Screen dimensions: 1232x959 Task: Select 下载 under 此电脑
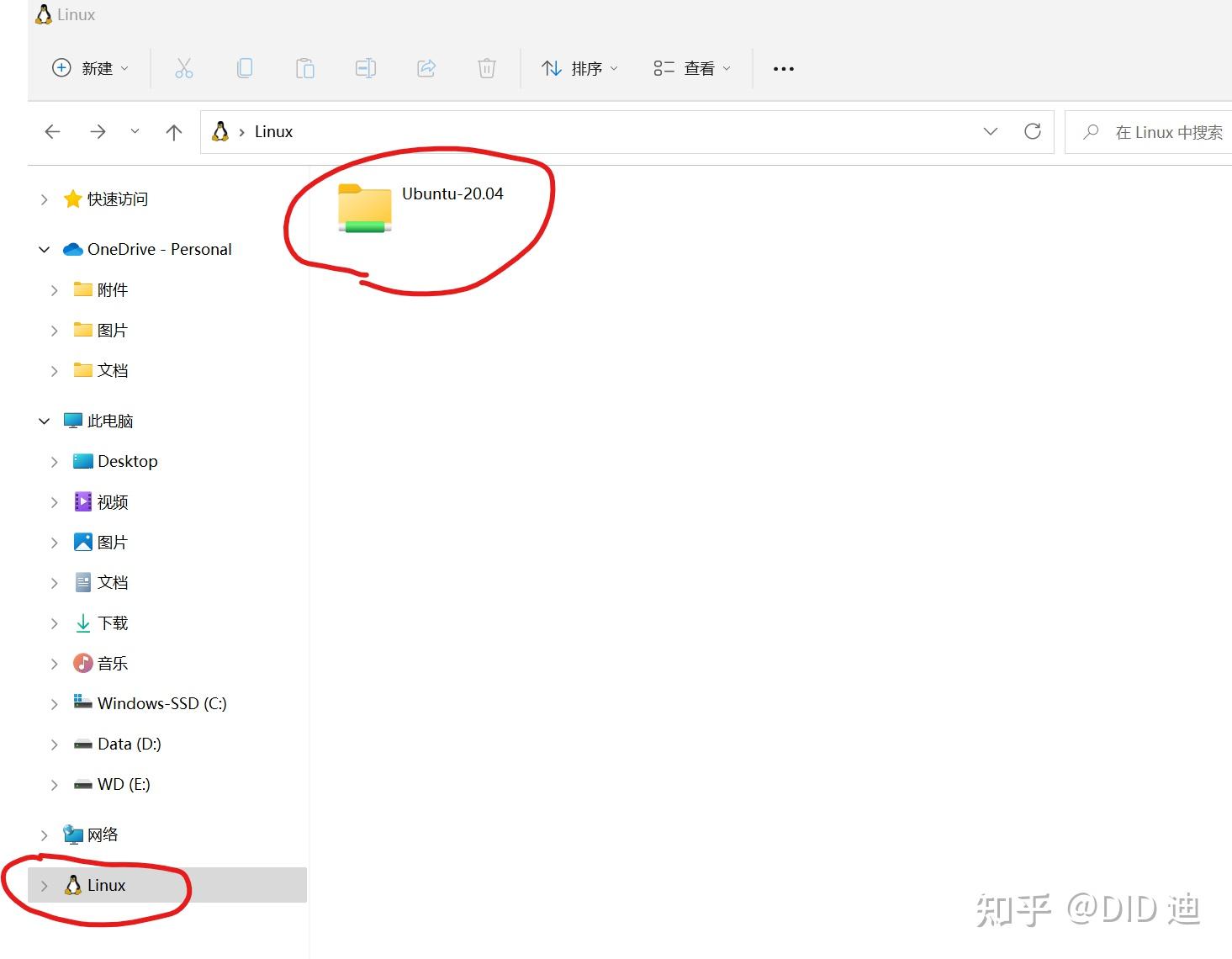[x=113, y=623]
